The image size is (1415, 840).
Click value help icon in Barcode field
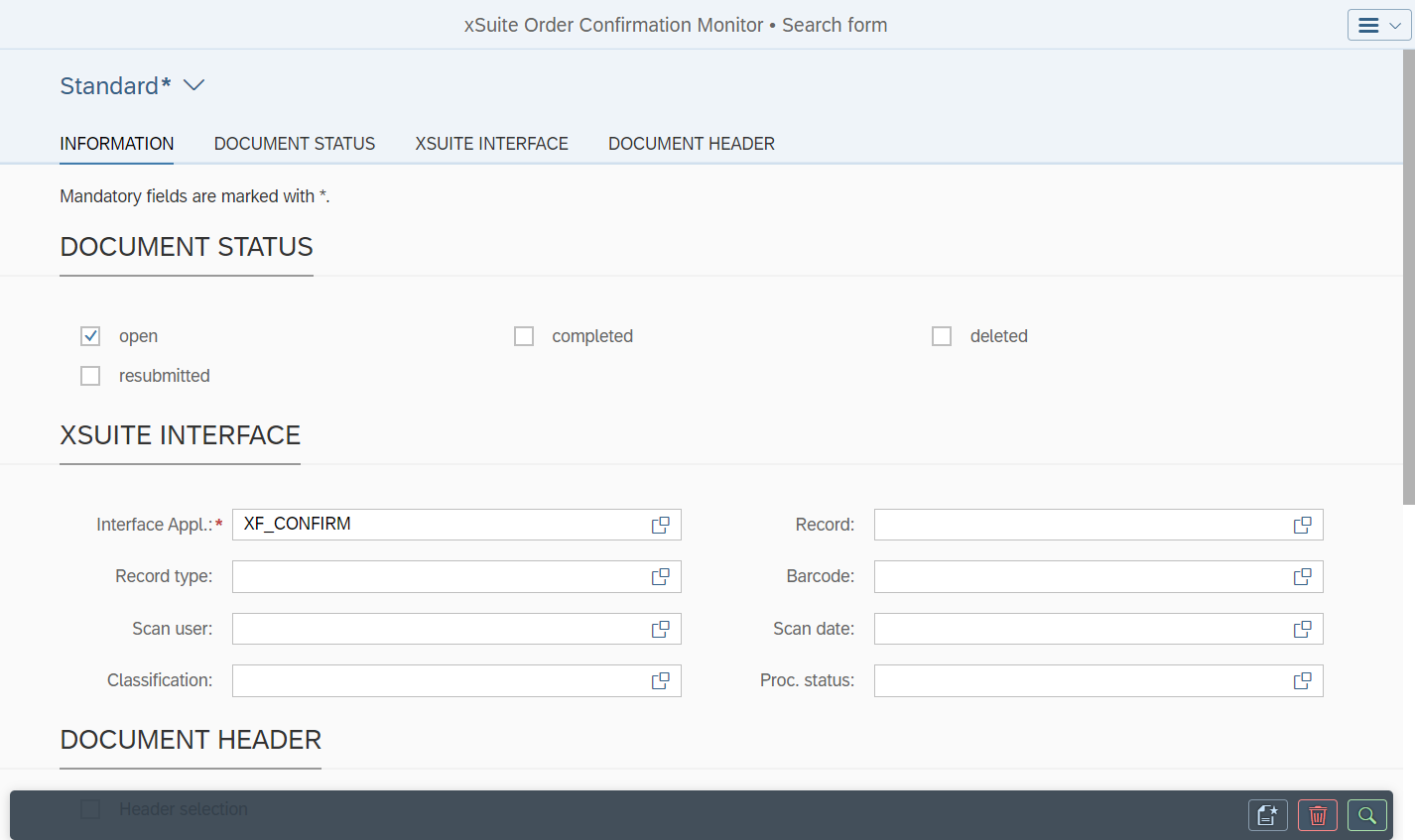[x=1302, y=577]
